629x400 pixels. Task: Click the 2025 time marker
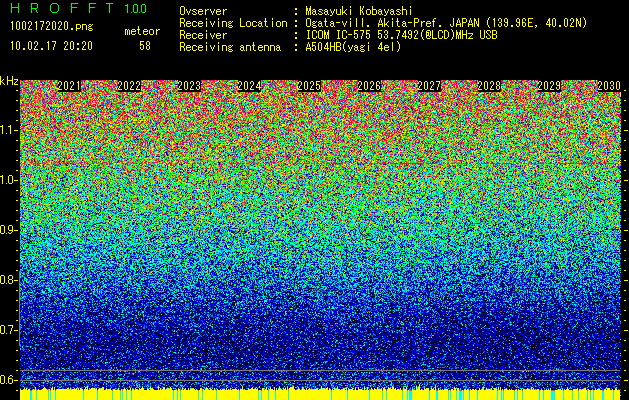point(309,86)
